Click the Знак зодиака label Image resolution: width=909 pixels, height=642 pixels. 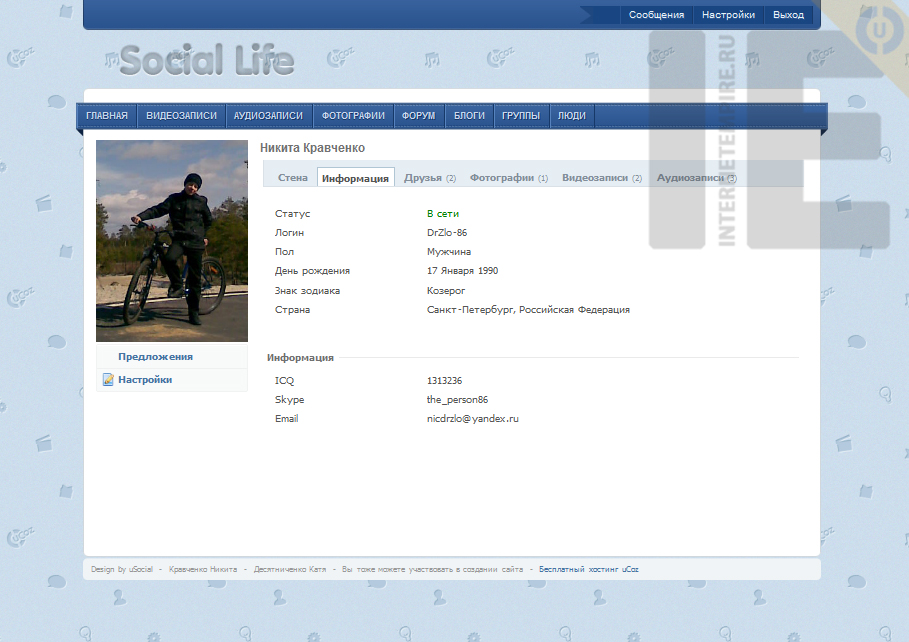307,291
